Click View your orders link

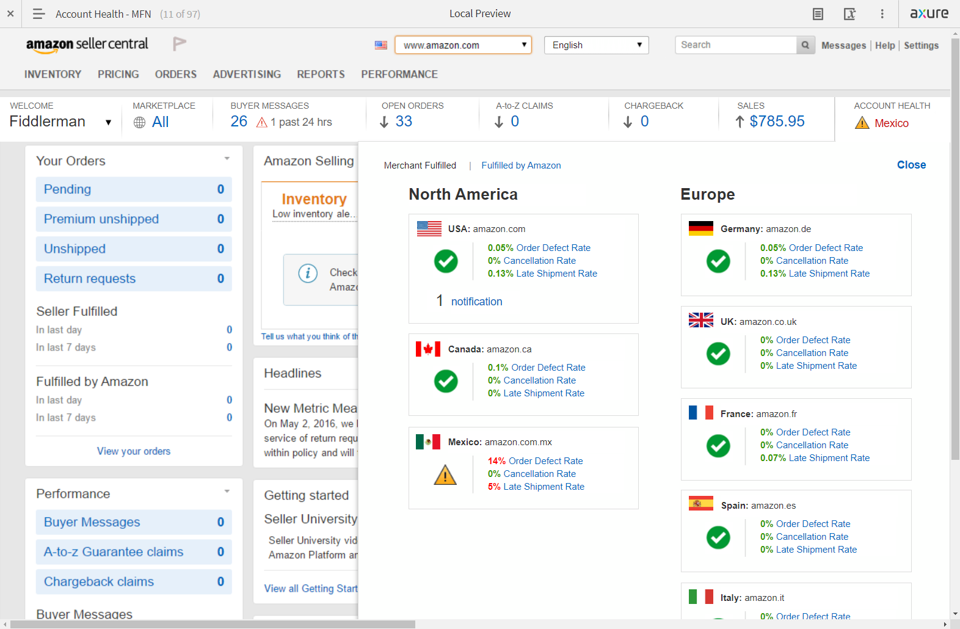pos(133,451)
